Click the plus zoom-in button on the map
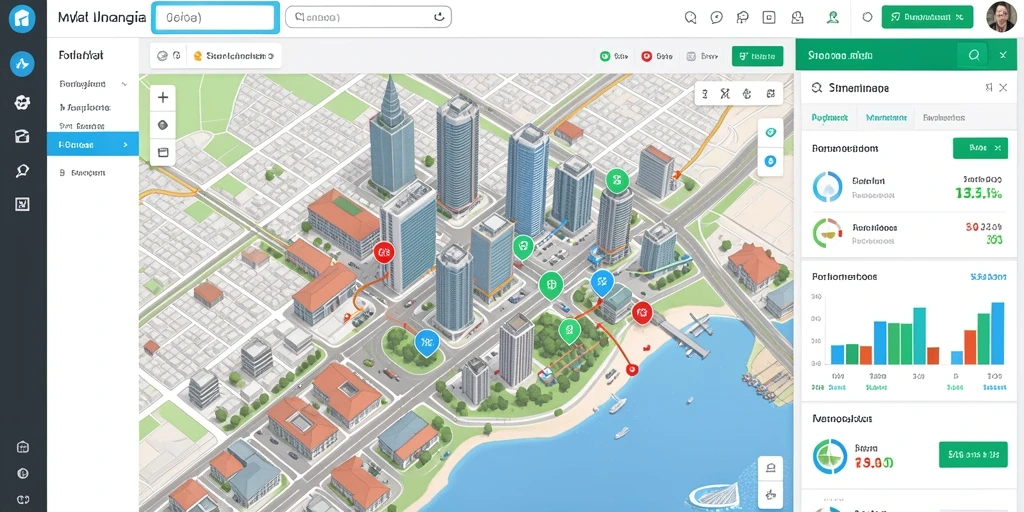Viewport: 1024px width, 512px height. point(163,98)
